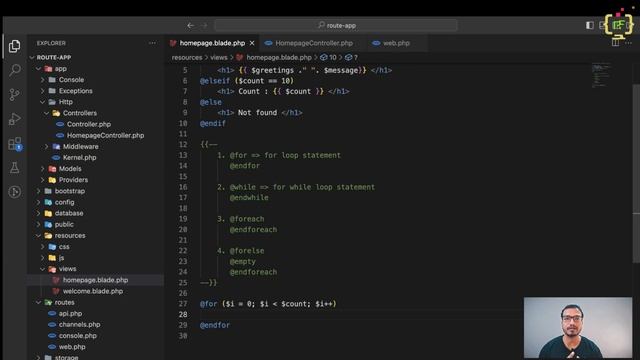The width and height of the screenshot is (640, 360).
Task: Click line number 12 in gutter
Action: click(x=183, y=144)
